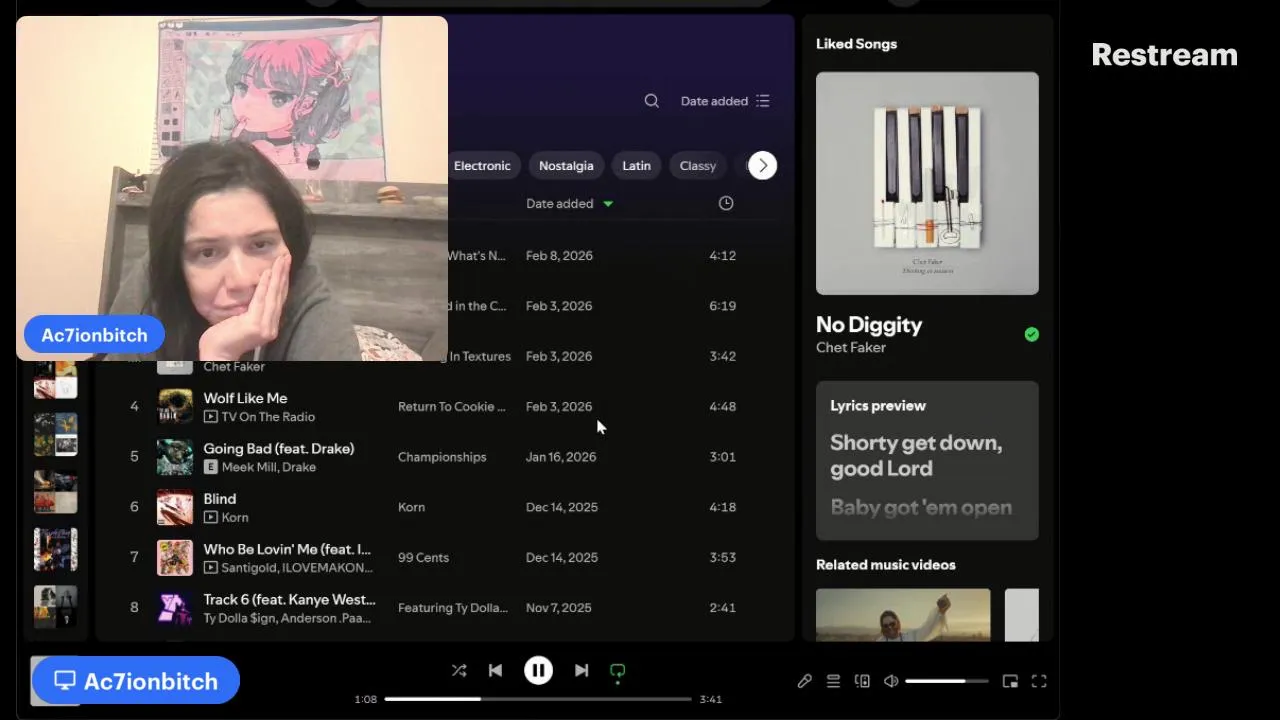Select Going Bad (feat. Drake) track
This screenshot has height=720, width=1280.
click(279, 449)
